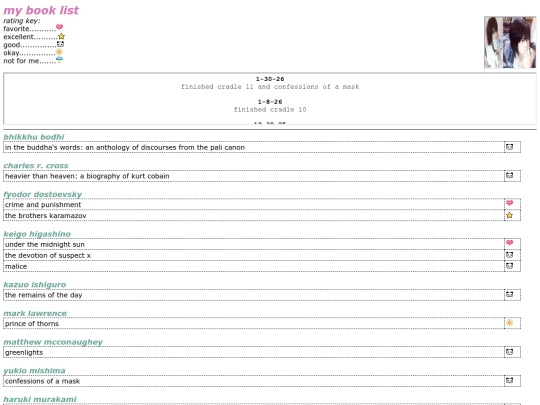
Task: Click the title greenlights
Action: point(24,352)
